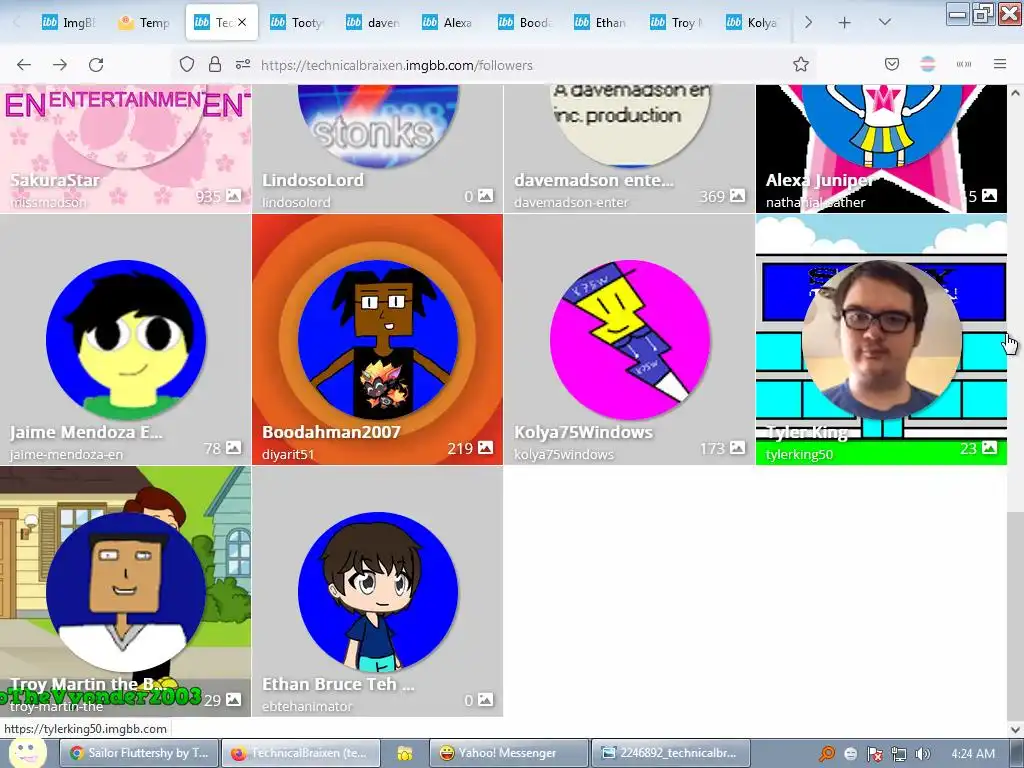The image size is (1024, 768).
Task: Reload the current page
Action: coord(96,64)
